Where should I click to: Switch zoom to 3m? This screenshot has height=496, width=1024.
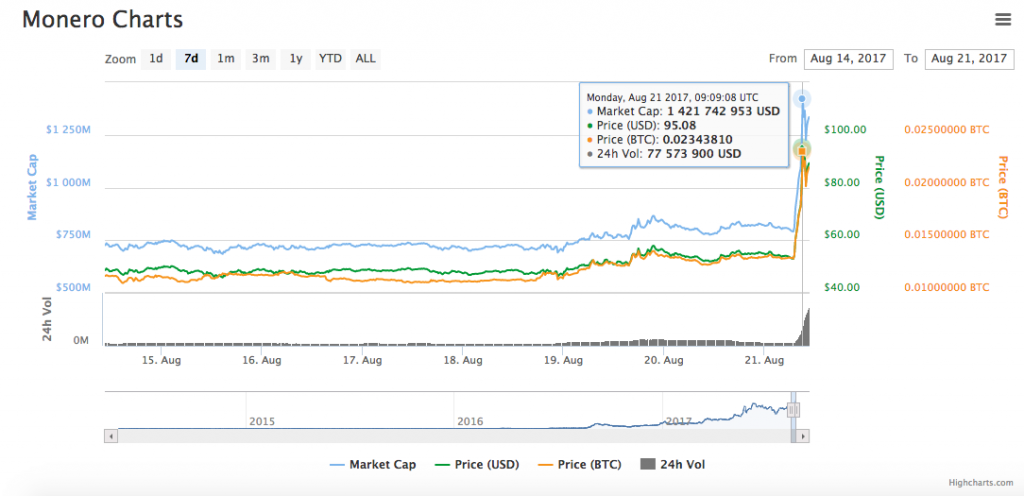coord(260,59)
